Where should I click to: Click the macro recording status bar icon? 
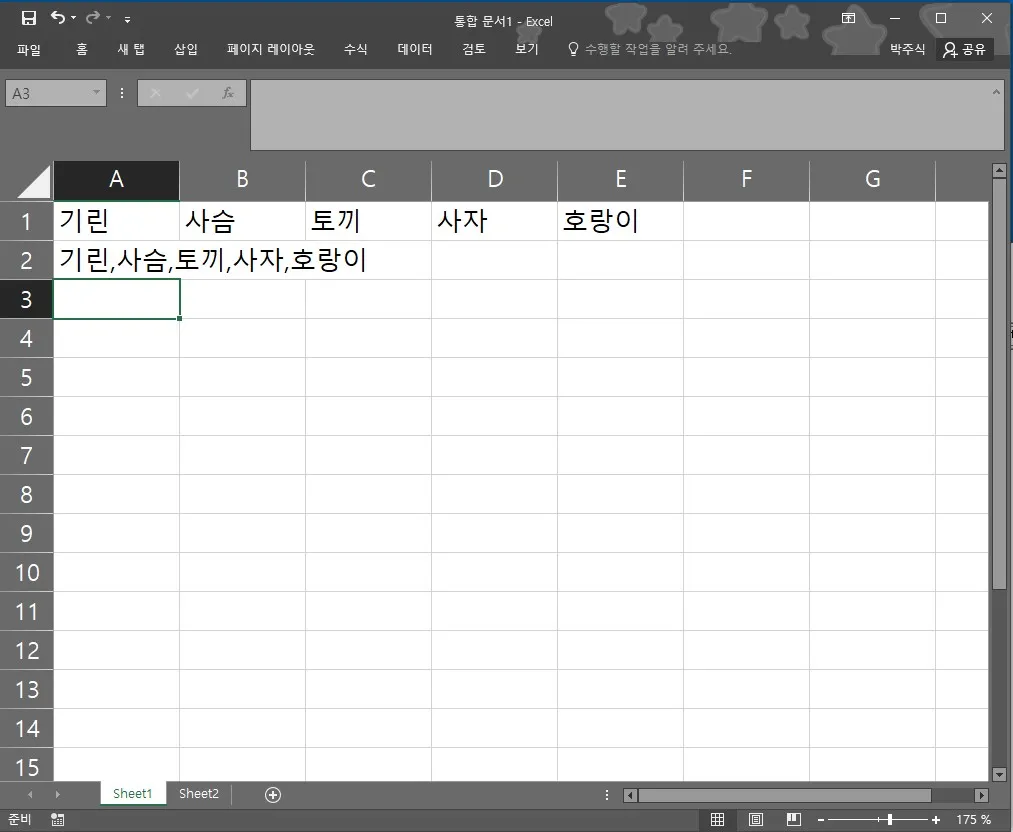(57, 820)
